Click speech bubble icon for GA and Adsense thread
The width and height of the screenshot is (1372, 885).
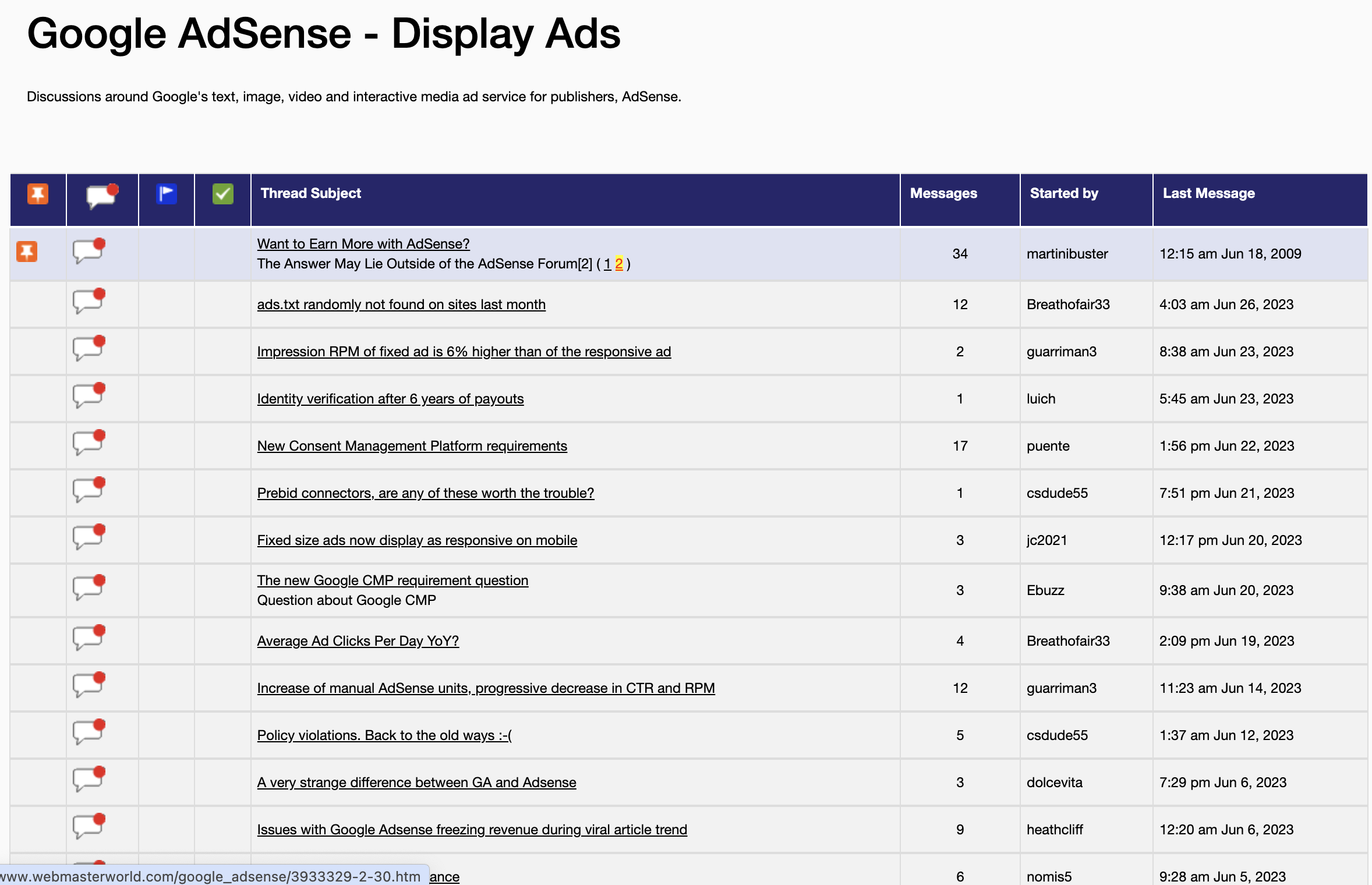click(89, 779)
